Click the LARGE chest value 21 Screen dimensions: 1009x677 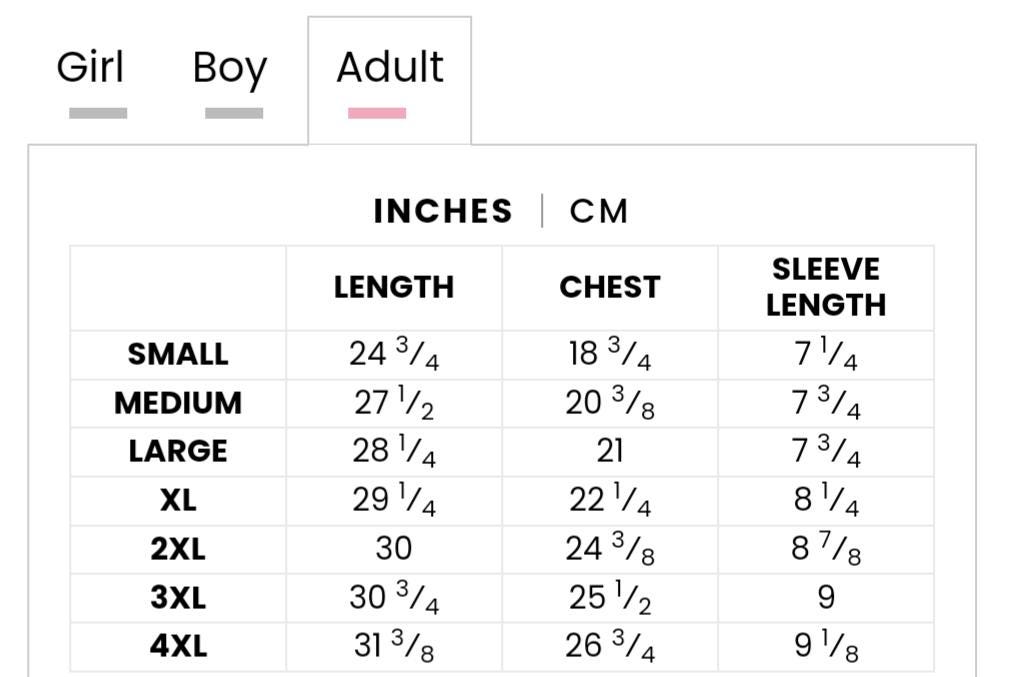coord(610,451)
